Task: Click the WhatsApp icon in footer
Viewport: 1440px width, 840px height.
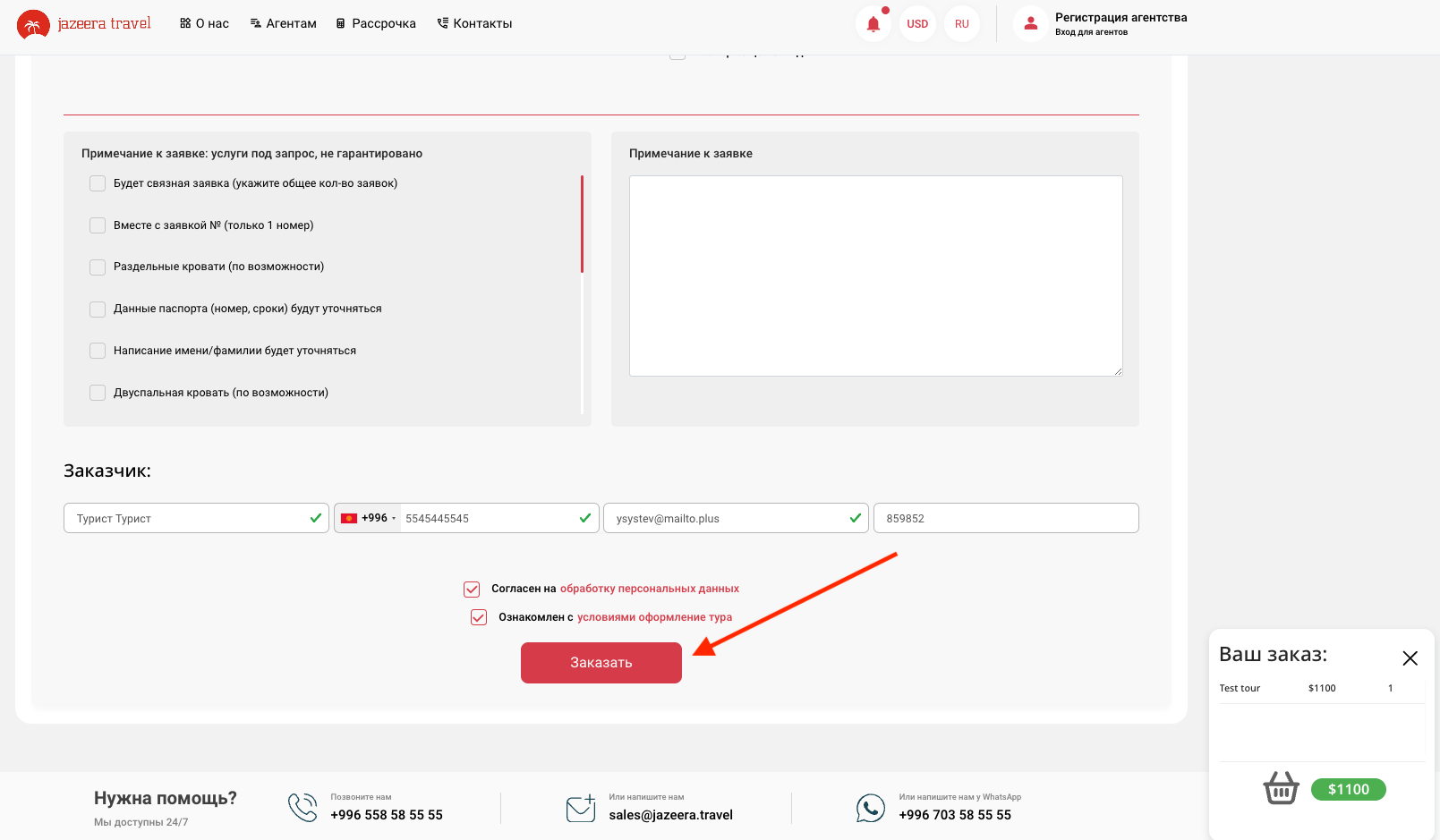Action: point(870,808)
